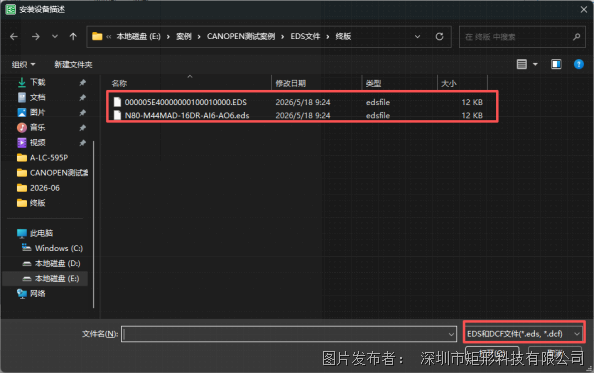The image size is (594, 373).
Task: Open the EDS和DCF文件 file type filter
Action: 524,334
